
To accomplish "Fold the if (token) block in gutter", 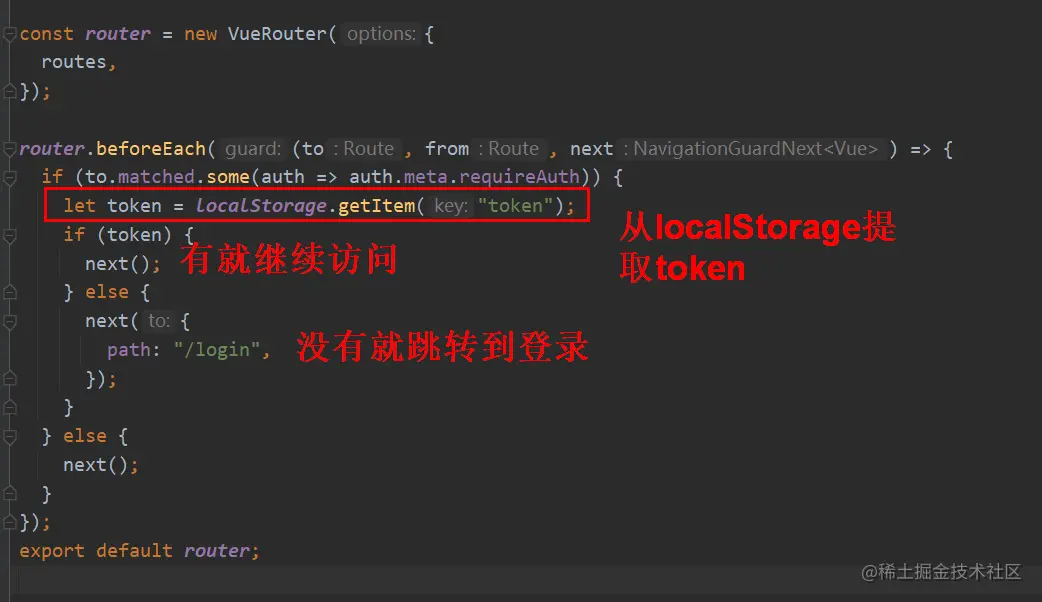I will point(9,235).
